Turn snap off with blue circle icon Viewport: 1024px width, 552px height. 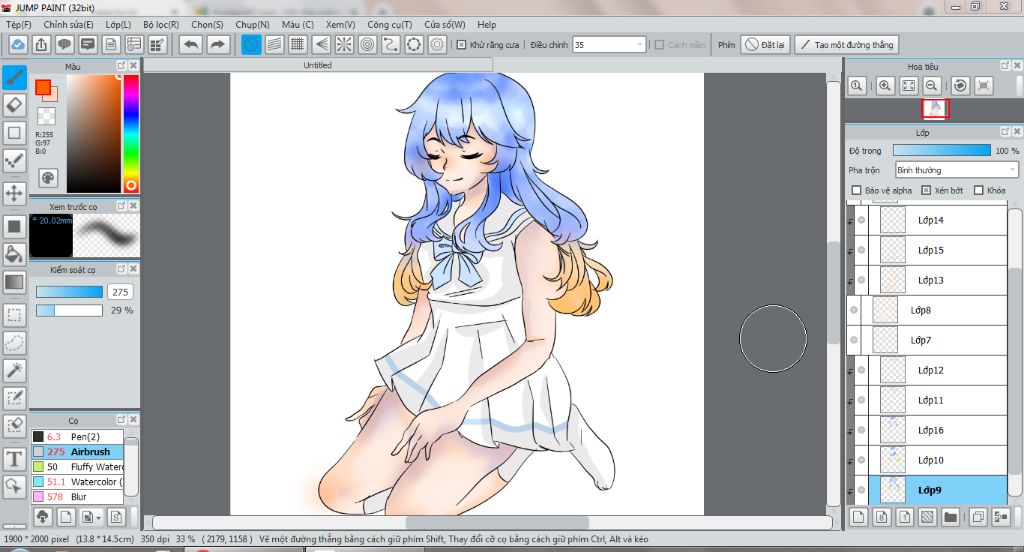pos(251,44)
